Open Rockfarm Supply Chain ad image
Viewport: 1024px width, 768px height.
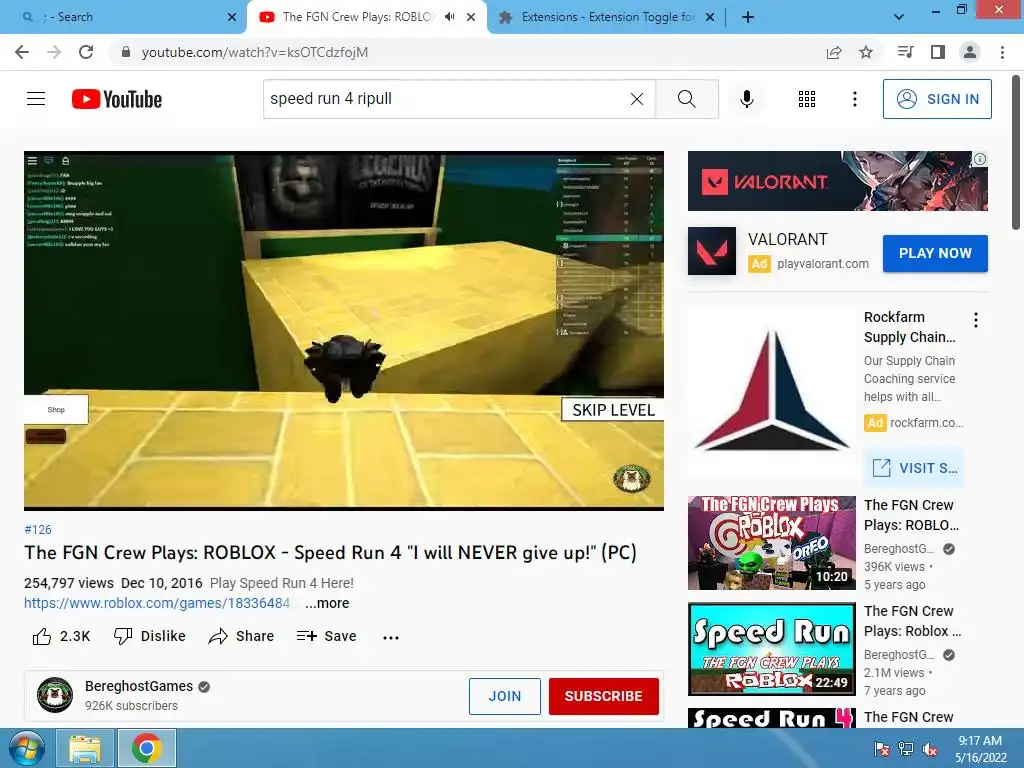pyautogui.click(x=771, y=392)
